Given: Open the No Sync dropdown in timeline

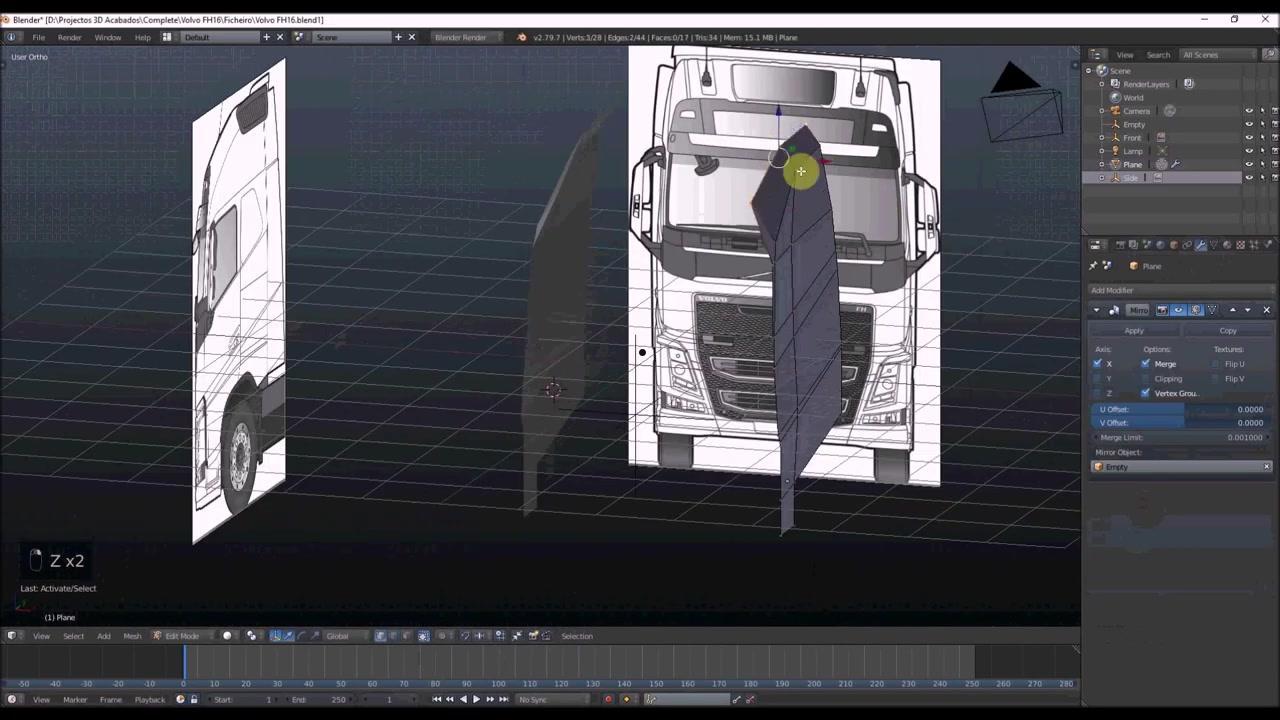Looking at the screenshot, I should point(552,699).
